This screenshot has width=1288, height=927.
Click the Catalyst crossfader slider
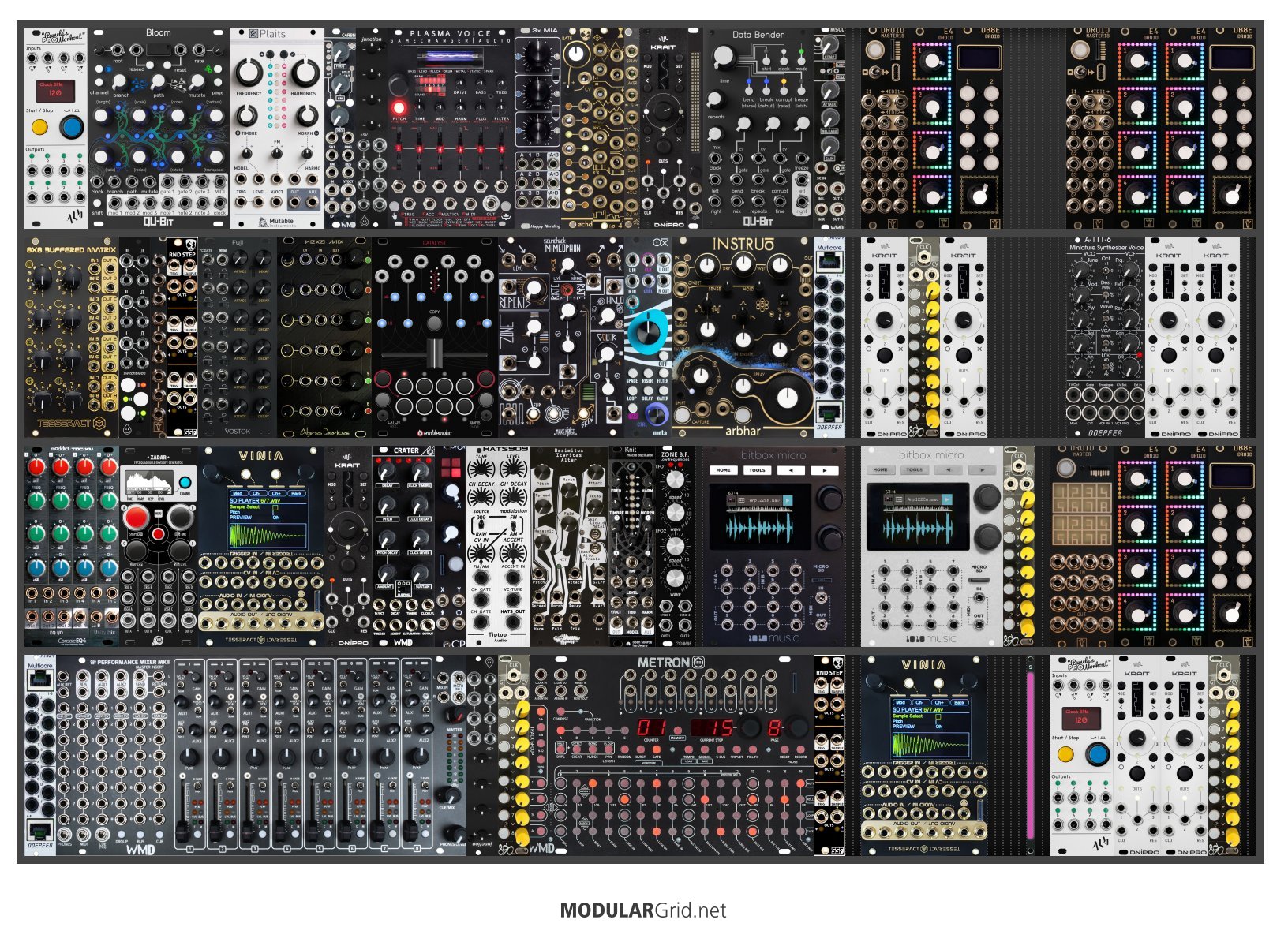[434, 352]
